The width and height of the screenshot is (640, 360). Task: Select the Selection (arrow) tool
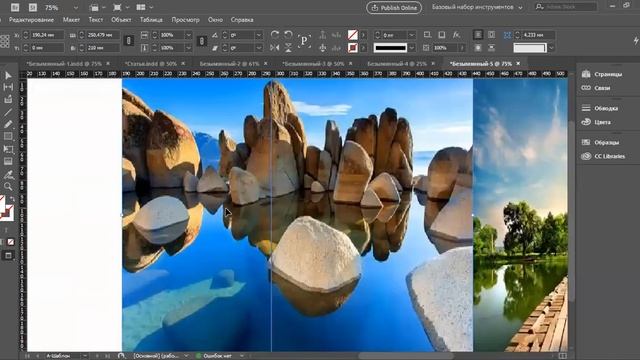(8, 76)
